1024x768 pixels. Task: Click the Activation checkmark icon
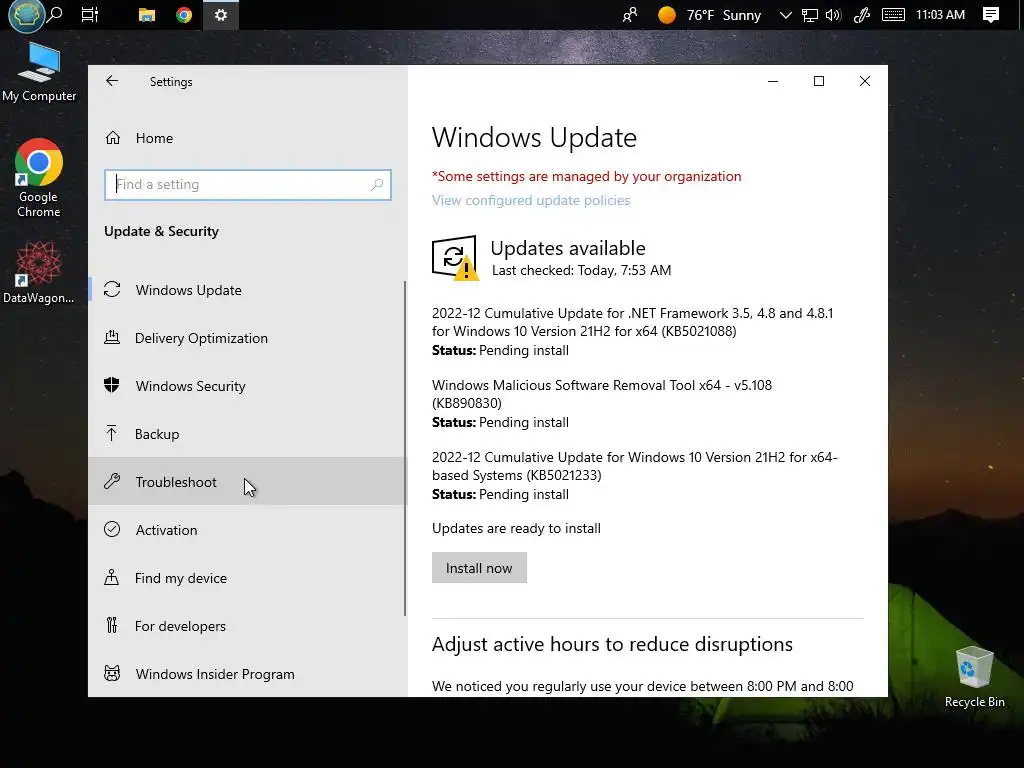[x=112, y=529]
